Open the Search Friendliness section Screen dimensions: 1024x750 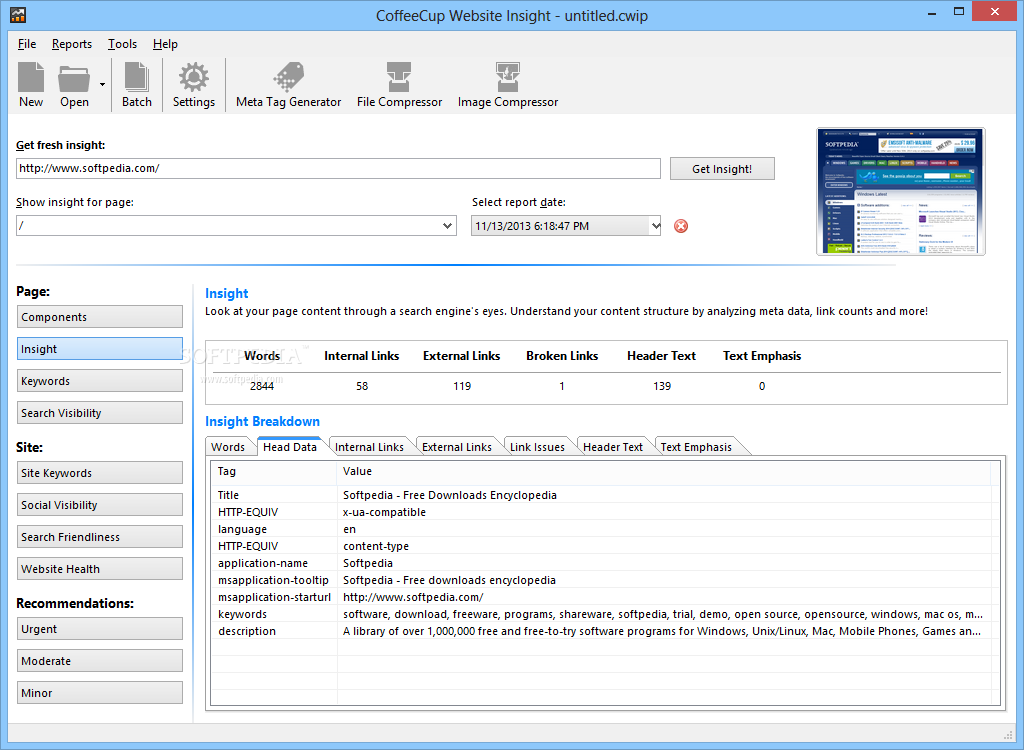point(100,537)
